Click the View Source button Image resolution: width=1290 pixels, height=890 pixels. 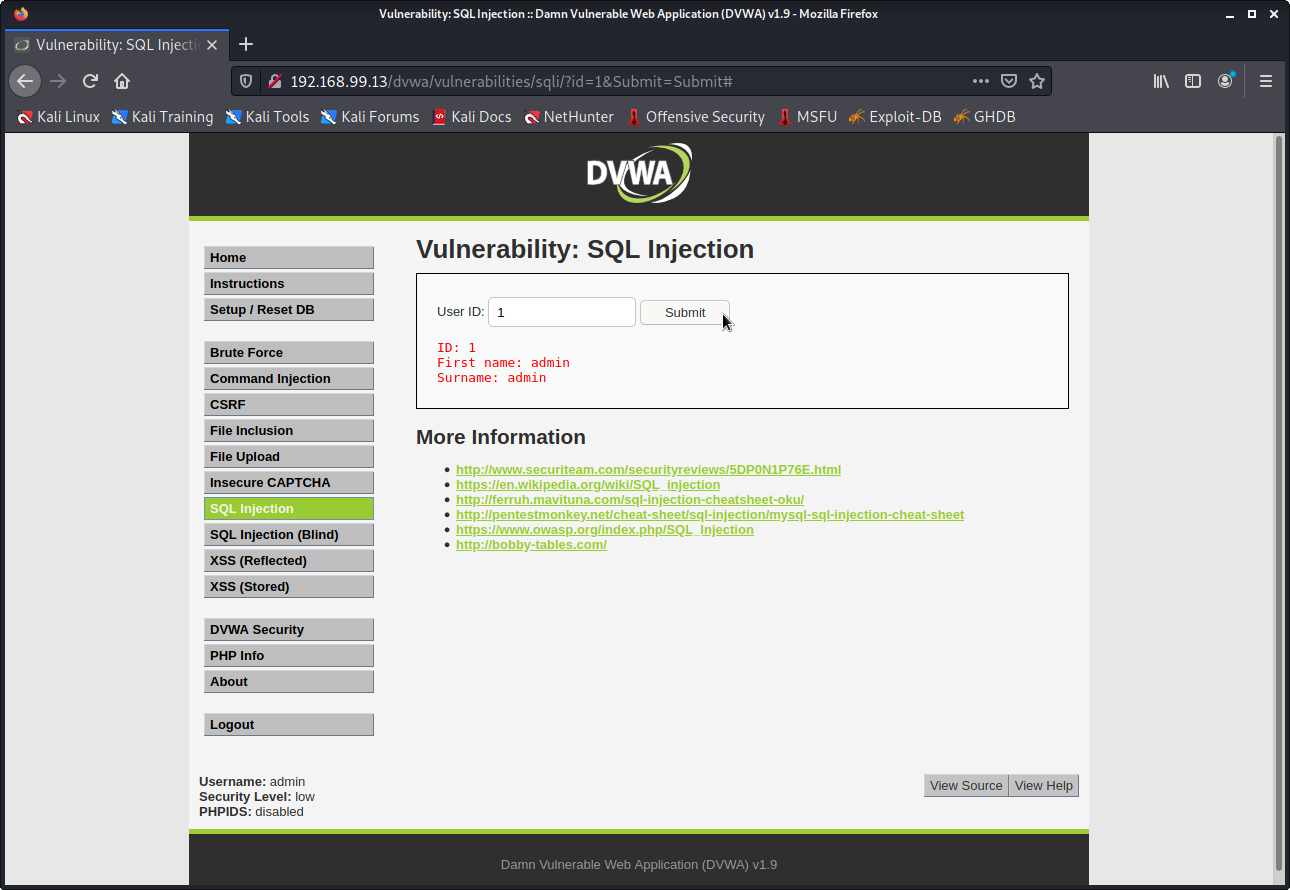pyautogui.click(x=965, y=785)
